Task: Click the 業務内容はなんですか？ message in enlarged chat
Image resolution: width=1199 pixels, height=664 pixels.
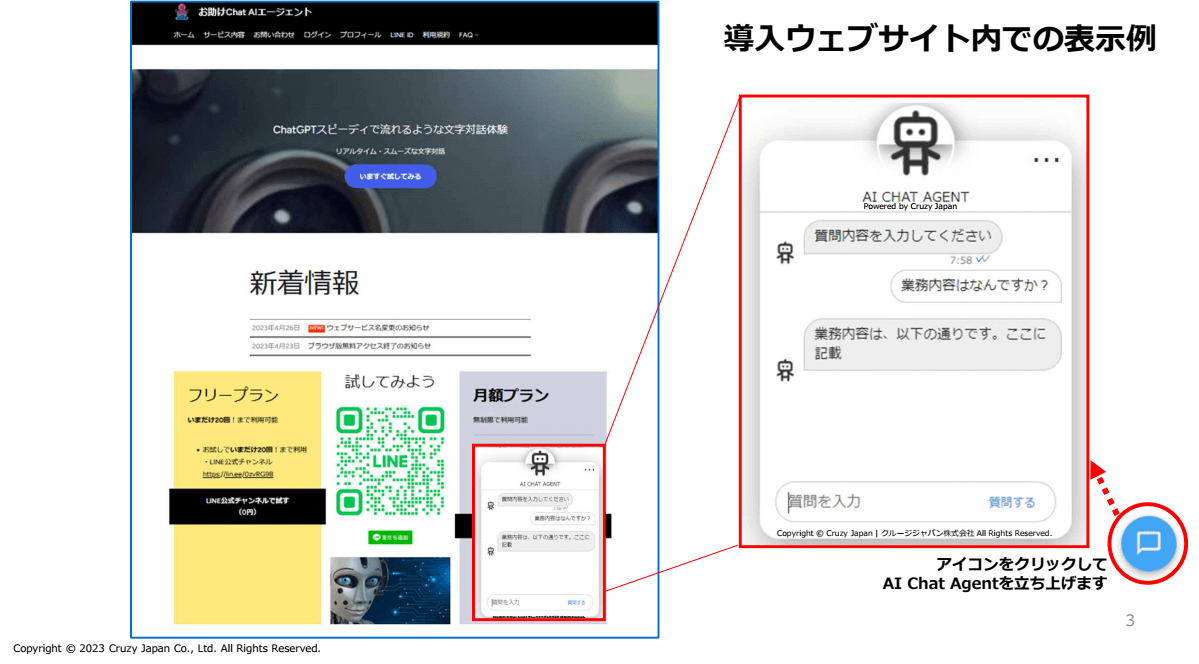Action: click(975, 285)
